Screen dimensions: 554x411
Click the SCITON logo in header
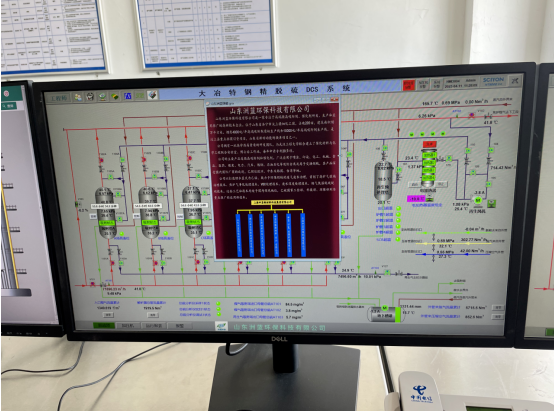point(493,81)
